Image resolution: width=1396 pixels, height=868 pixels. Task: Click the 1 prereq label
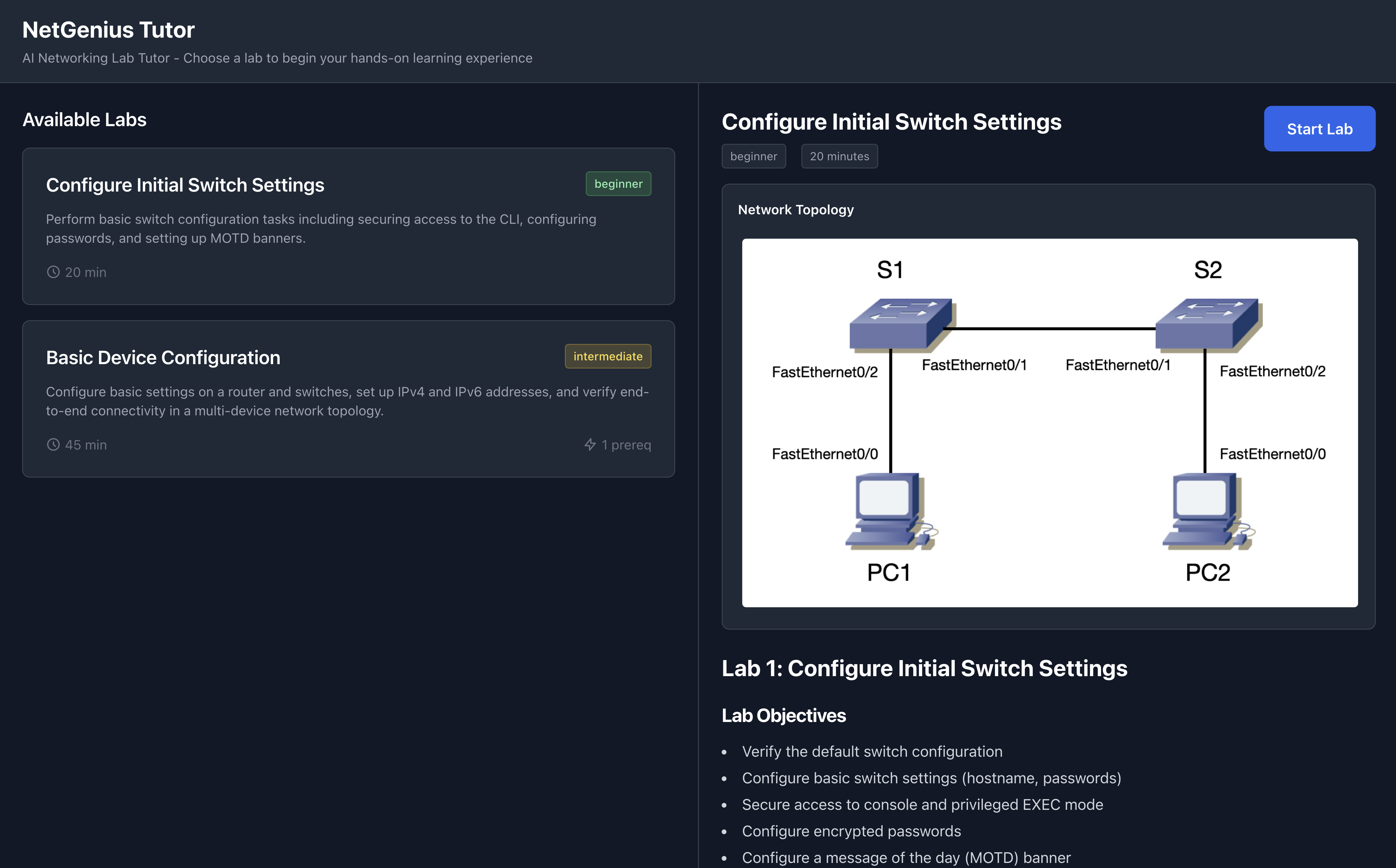coord(626,445)
